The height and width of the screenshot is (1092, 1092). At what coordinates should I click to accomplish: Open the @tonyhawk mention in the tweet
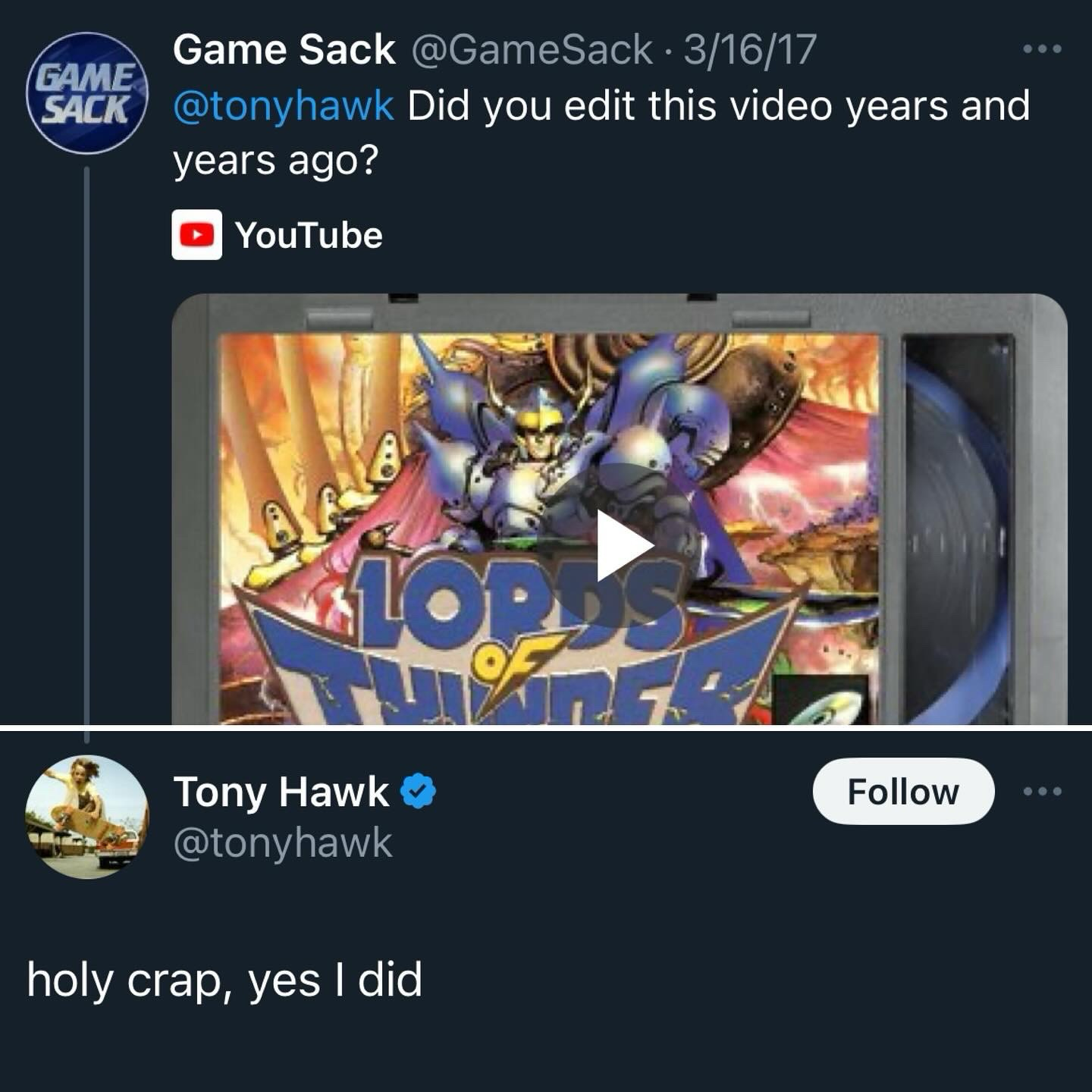(284, 105)
